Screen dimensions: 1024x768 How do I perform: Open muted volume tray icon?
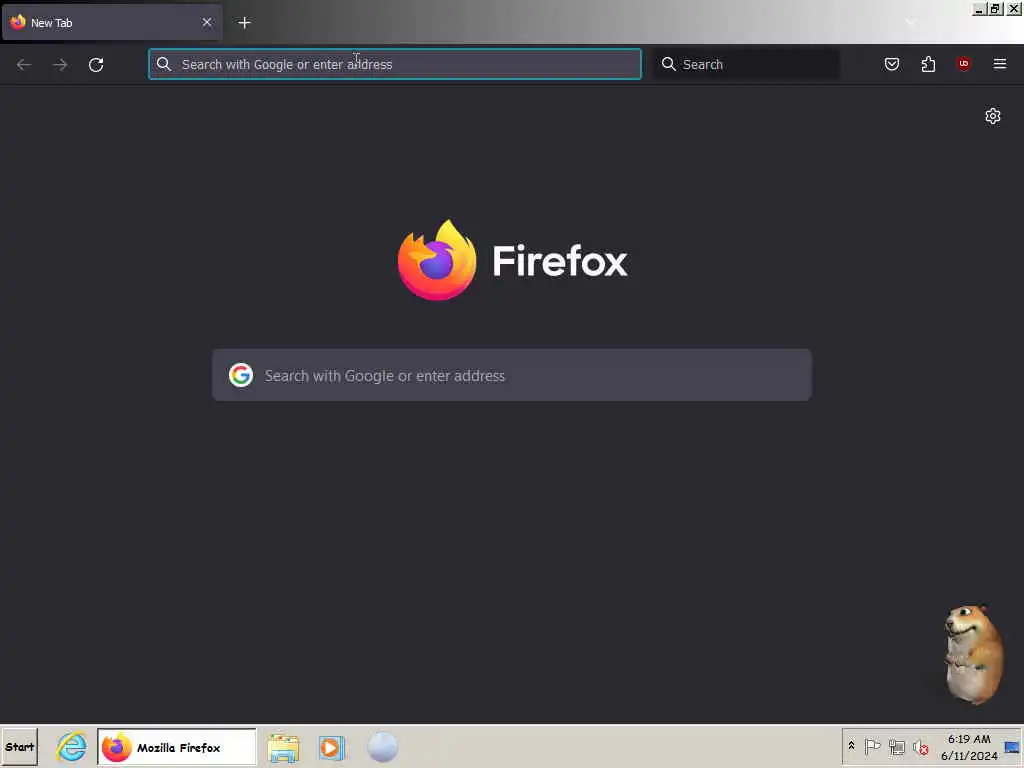tap(921, 747)
